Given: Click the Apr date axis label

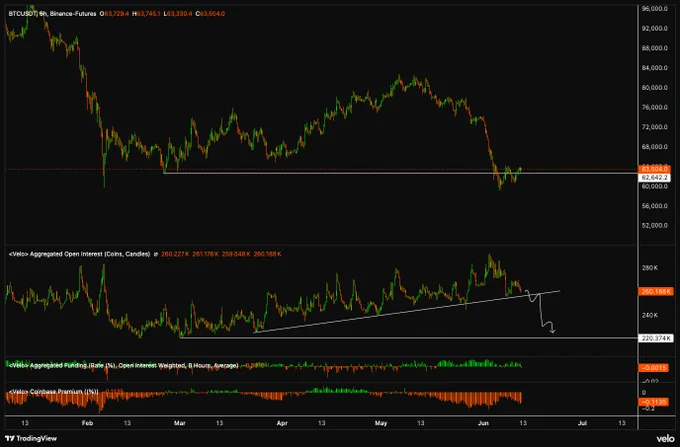Looking at the screenshot, I should 282,423.
